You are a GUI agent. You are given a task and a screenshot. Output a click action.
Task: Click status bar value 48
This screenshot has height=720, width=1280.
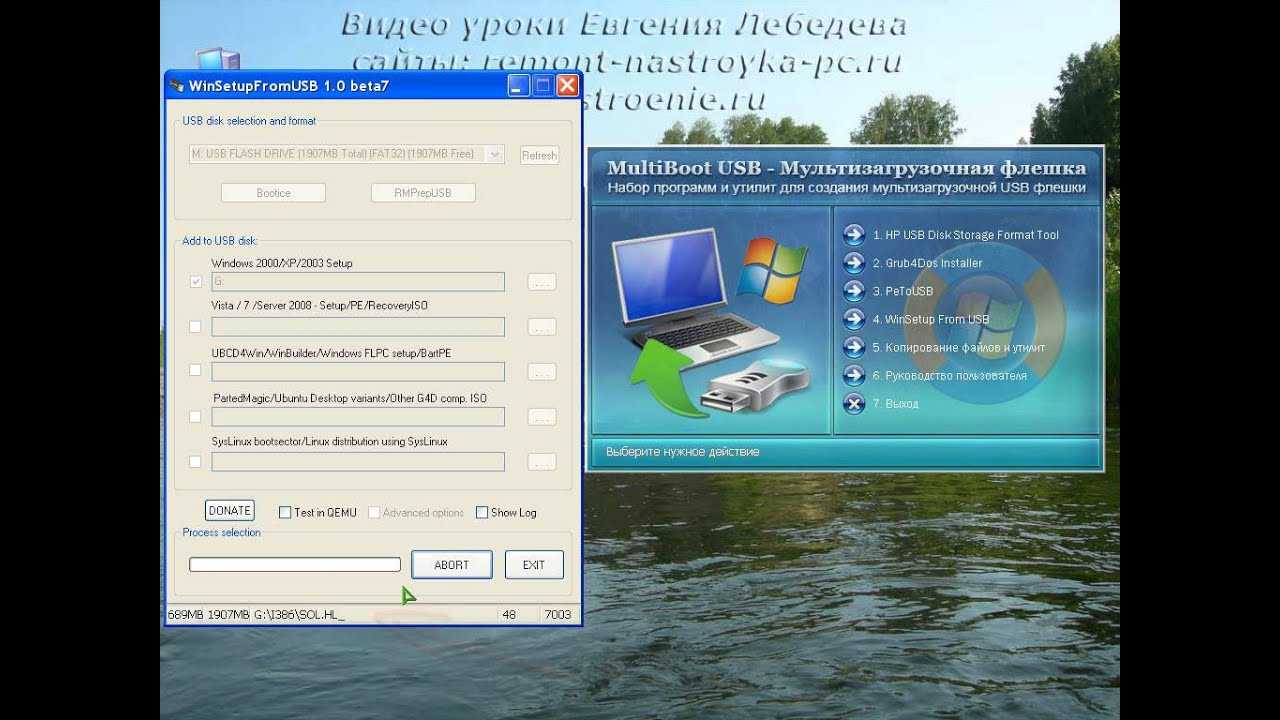[509, 614]
